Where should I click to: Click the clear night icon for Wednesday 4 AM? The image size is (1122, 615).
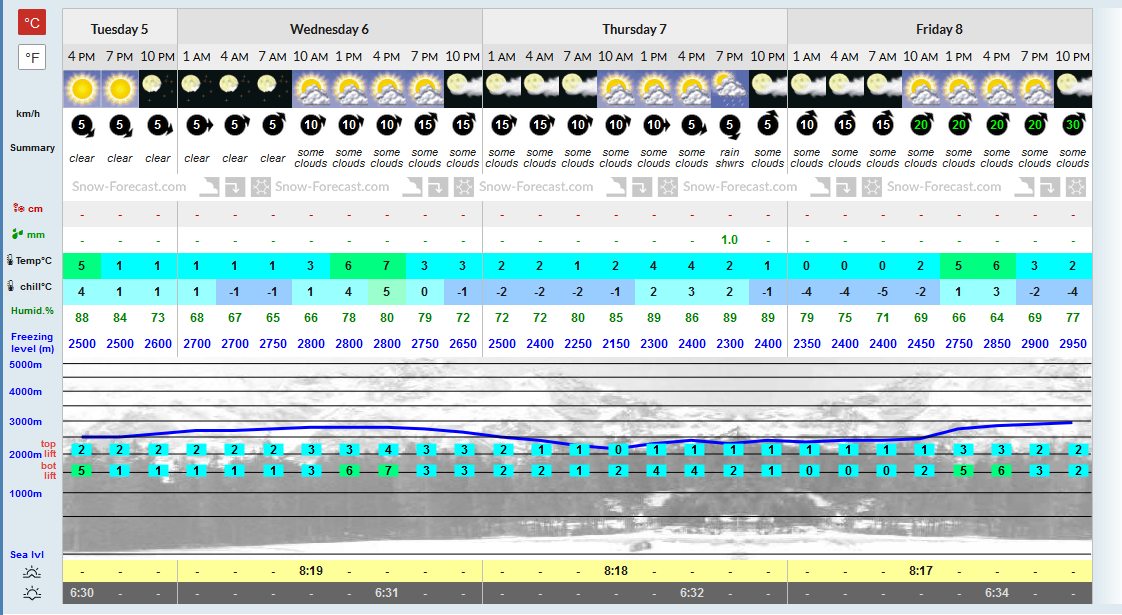click(235, 89)
